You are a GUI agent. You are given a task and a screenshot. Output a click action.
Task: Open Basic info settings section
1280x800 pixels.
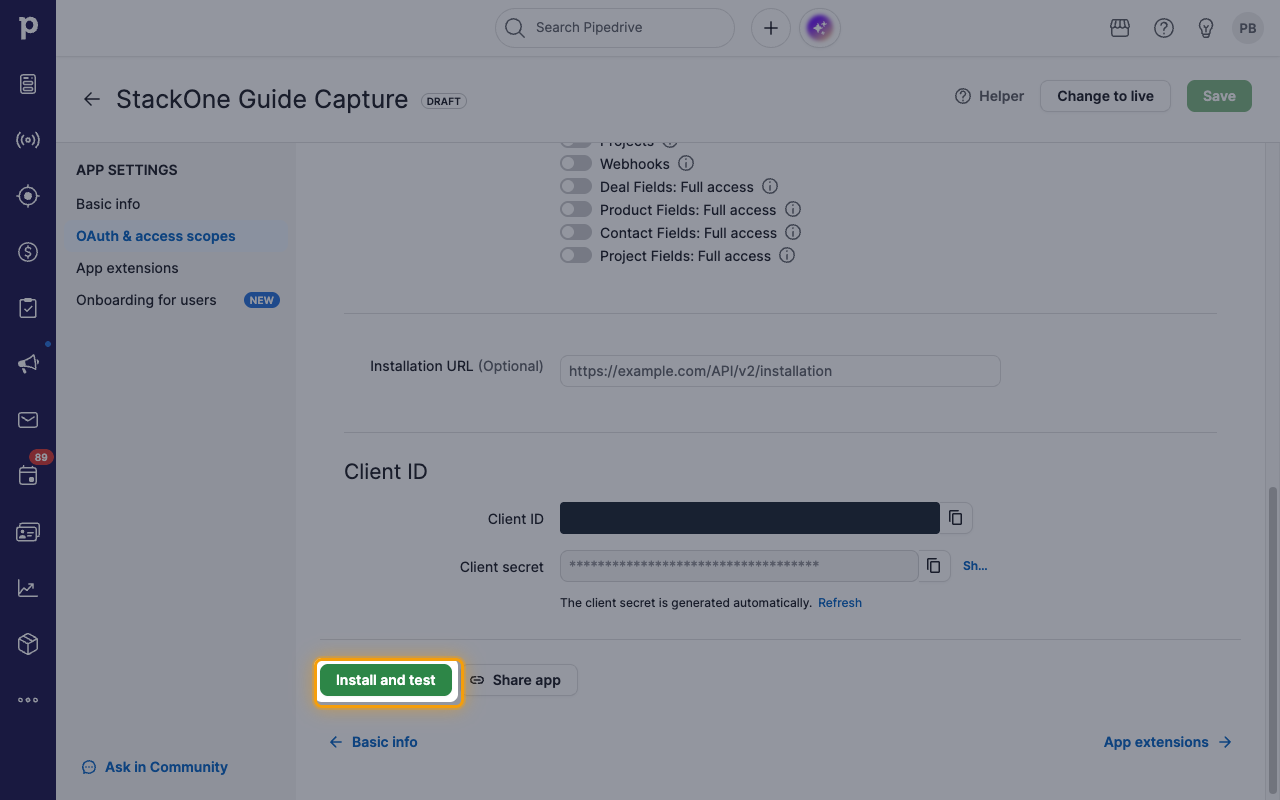108,204
